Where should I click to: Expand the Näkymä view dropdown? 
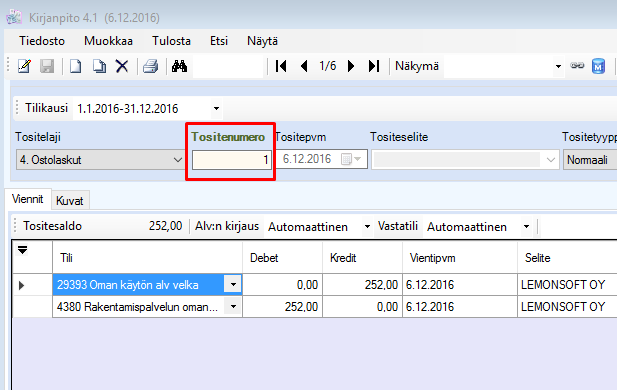558,66
